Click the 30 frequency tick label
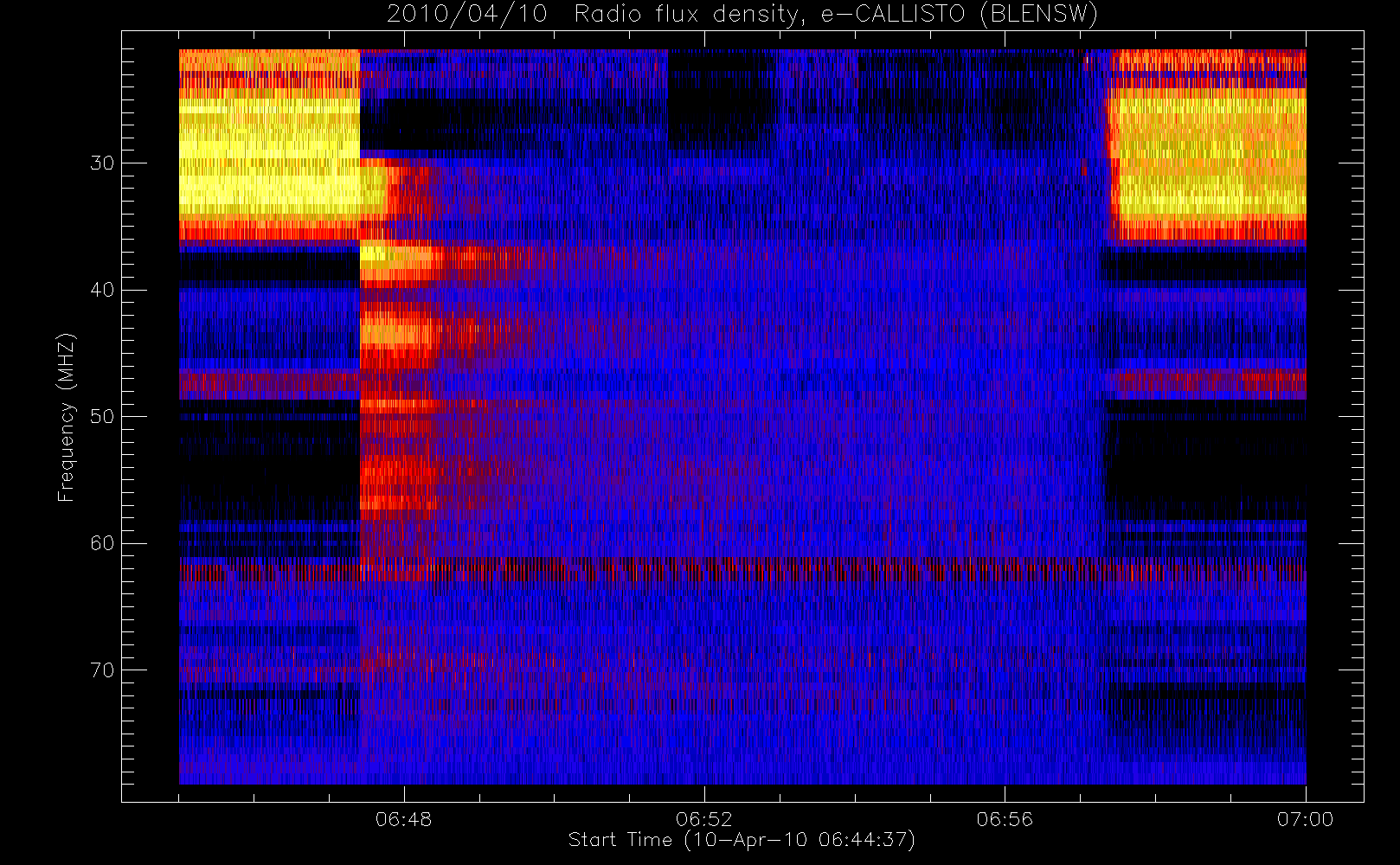Screen dimensions: 1400x865 pos(102,163)
